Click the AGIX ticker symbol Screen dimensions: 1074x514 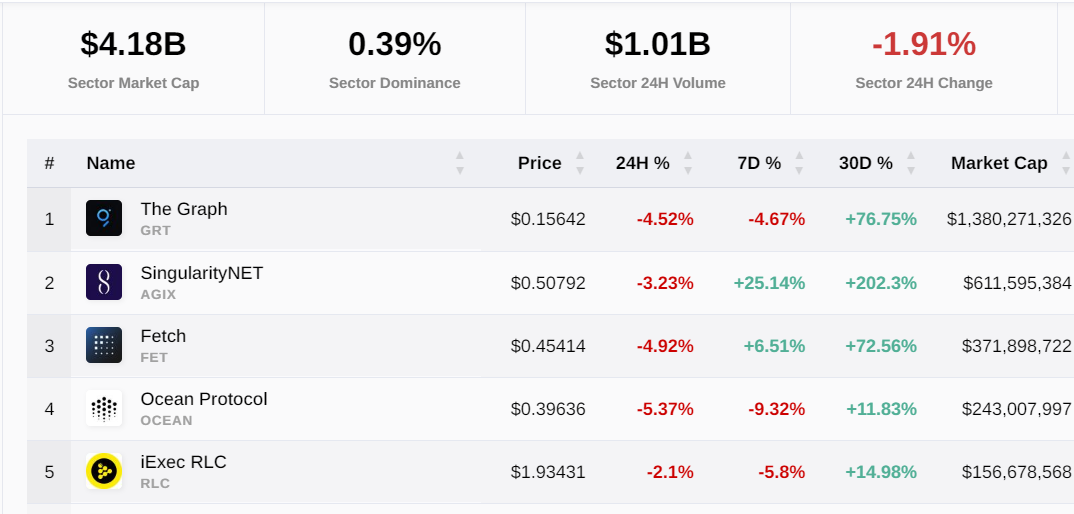pos(158,294)
